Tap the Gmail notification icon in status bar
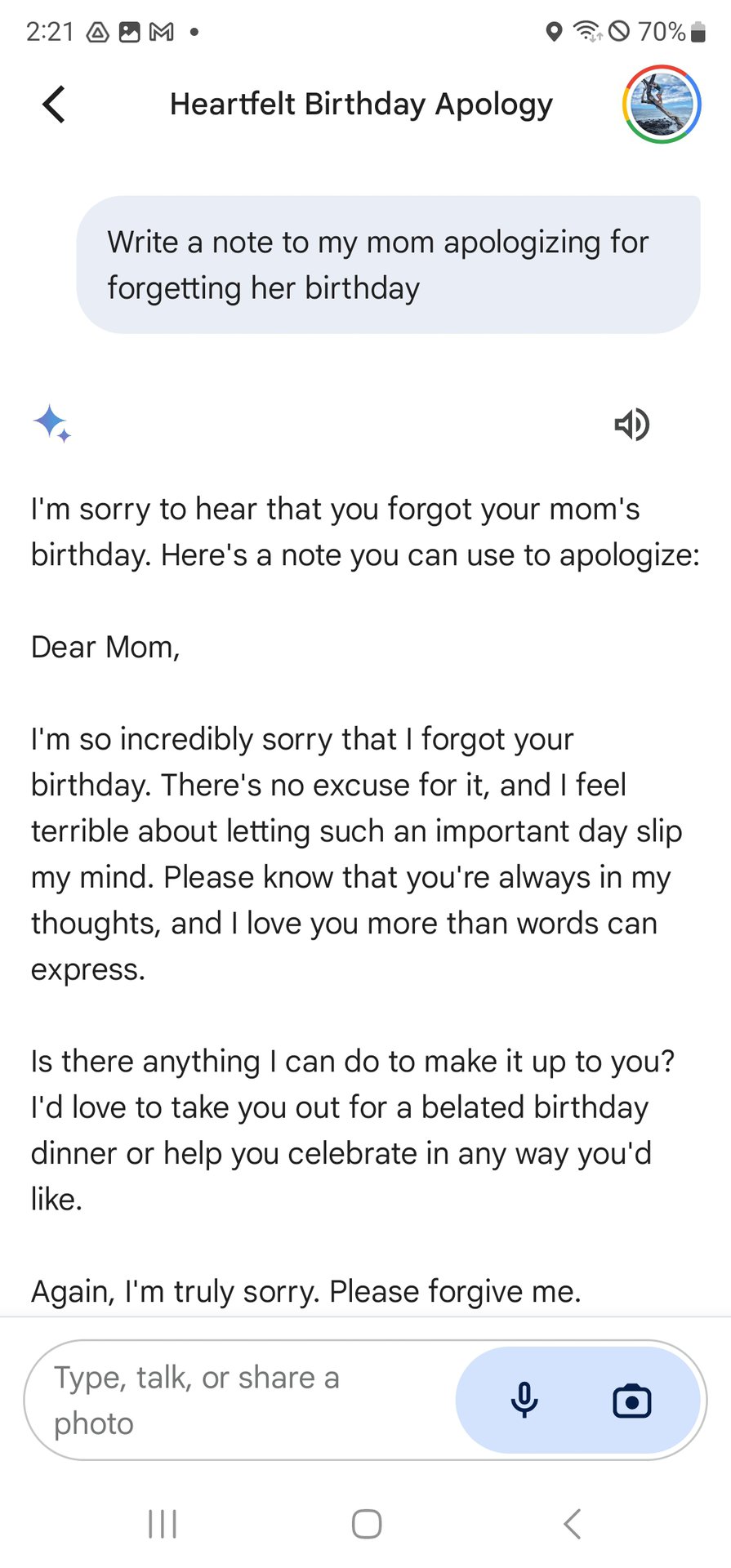This screenshot has width=731, height=1568. pyautogui.click(x=162, y=32)
